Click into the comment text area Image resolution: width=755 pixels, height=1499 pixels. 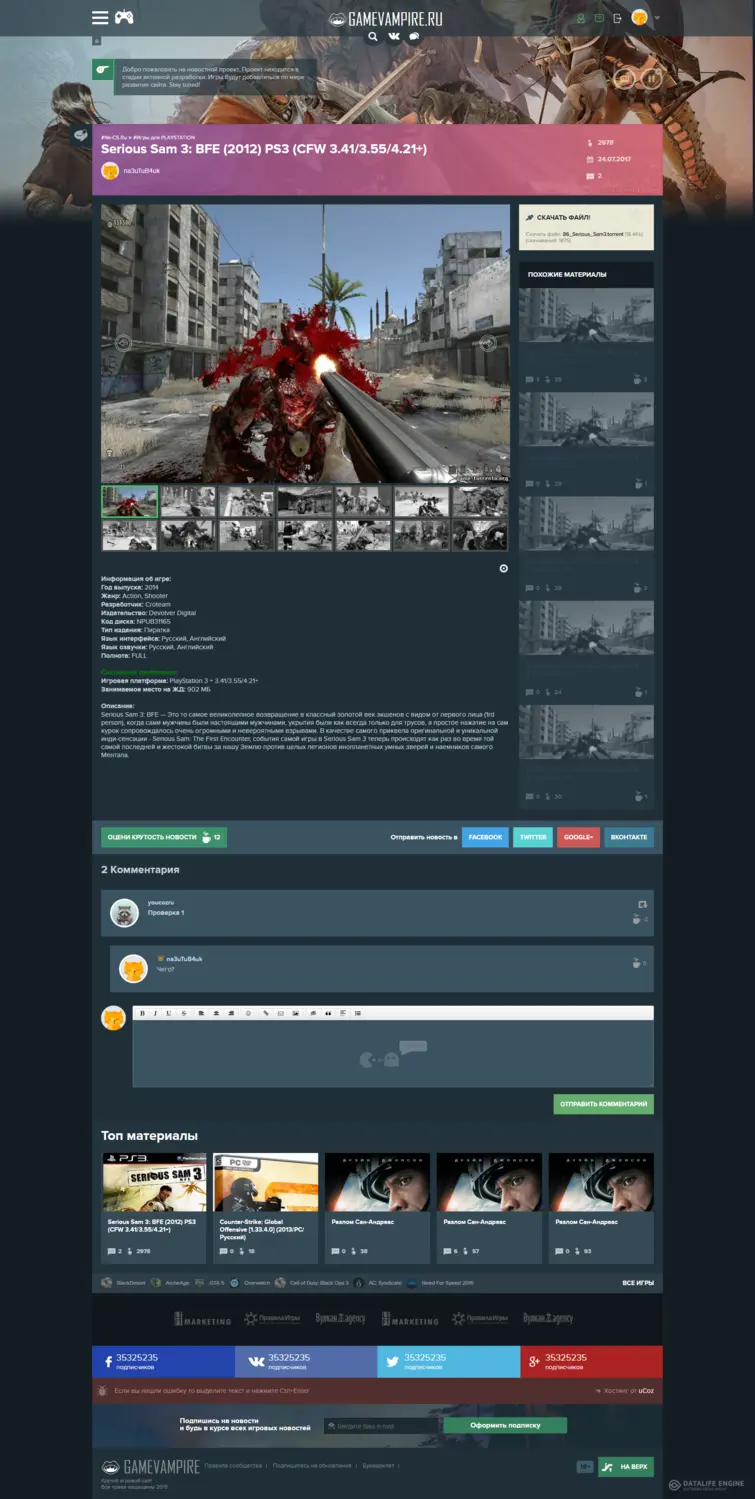[393, 1054]
